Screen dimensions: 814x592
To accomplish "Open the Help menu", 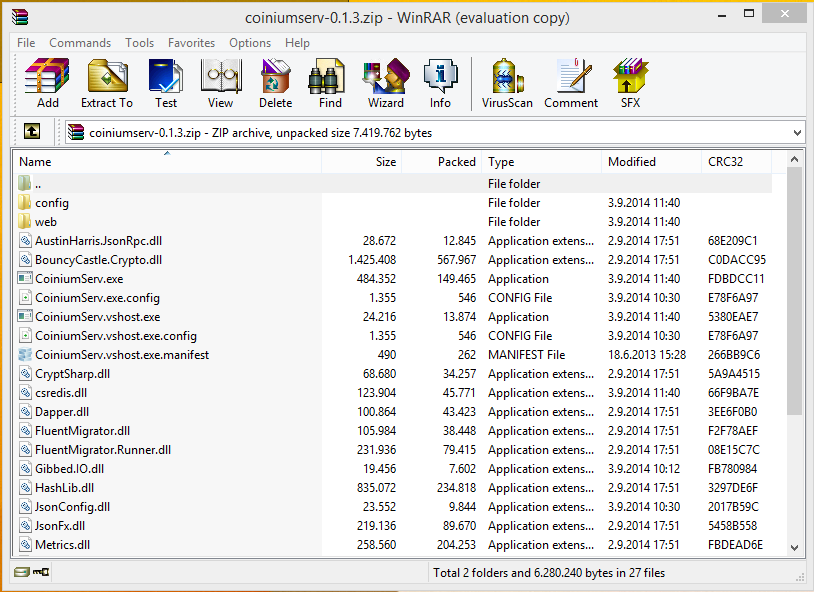I will click(x=297, y=43).
